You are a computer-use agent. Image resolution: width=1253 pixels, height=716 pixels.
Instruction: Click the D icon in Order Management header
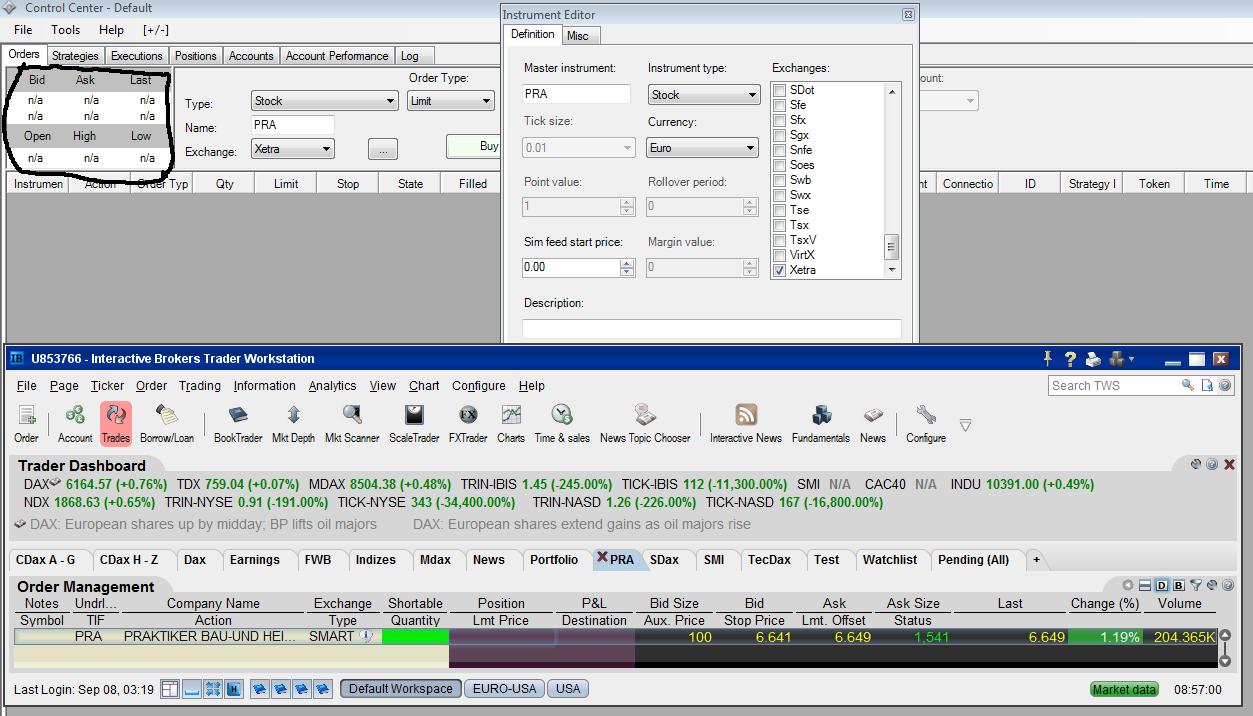[x=1162, y=585]
